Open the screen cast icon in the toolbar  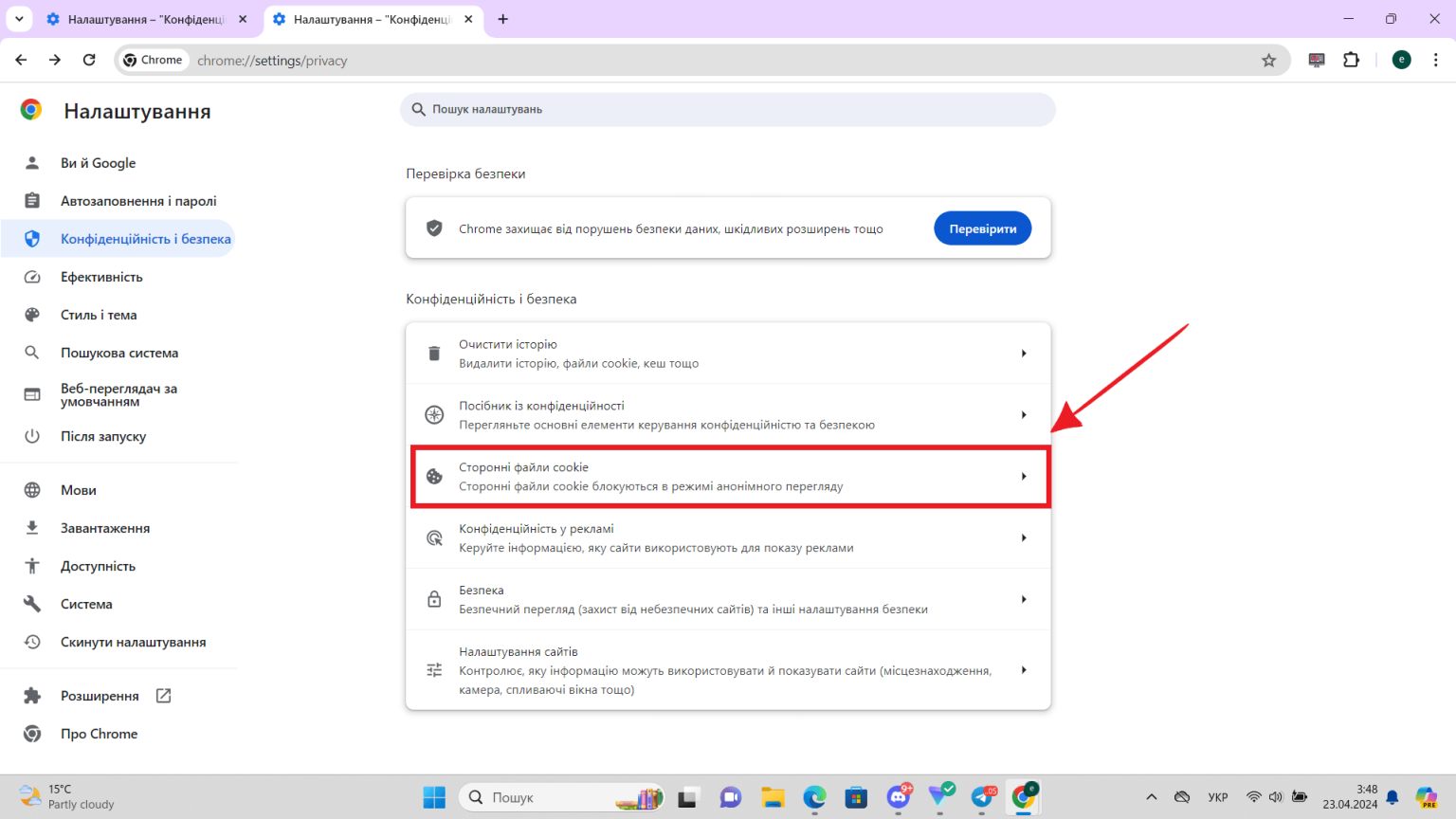click(x=1316, y=60)
